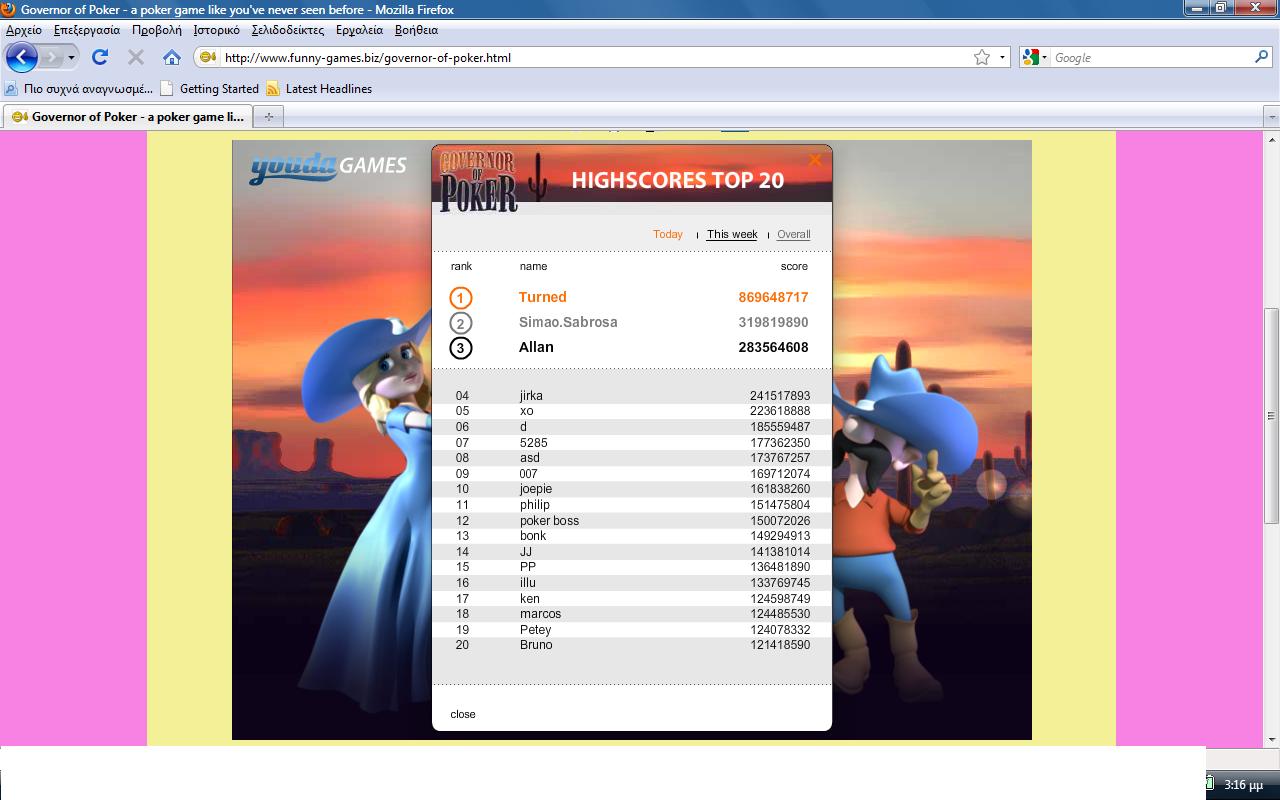Click the jirka row name
Viewport: 1280px width, 800px height.
click(x=531, y=396)
